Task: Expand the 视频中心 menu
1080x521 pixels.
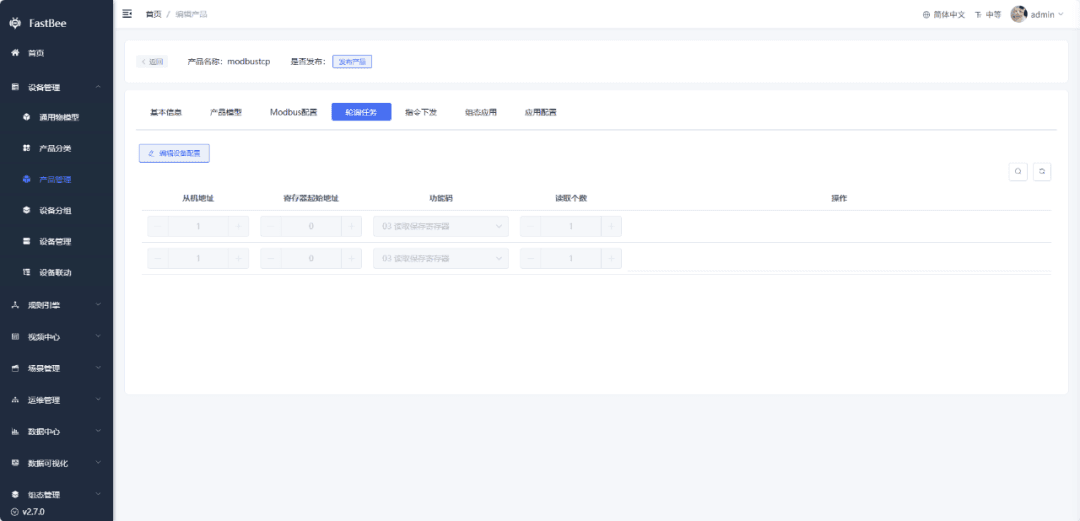Action: click(x=56, y=336)
